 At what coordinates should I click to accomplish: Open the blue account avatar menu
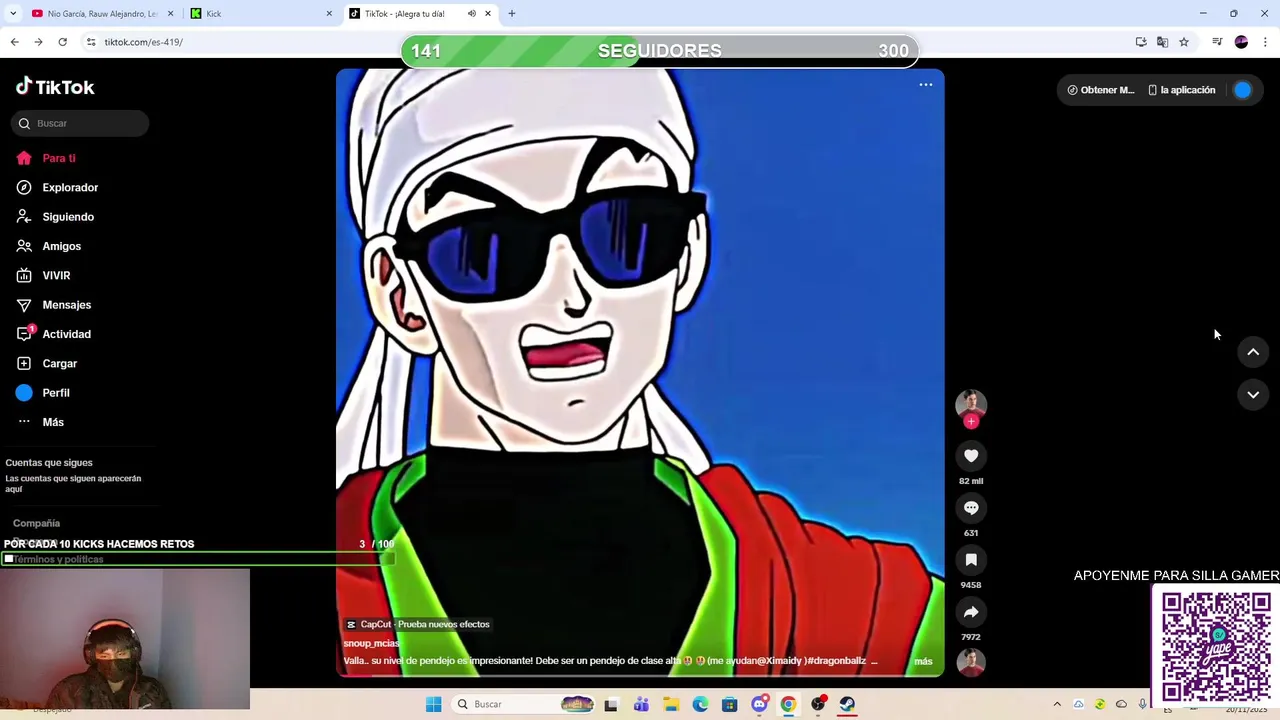(x=1242, y=90)
